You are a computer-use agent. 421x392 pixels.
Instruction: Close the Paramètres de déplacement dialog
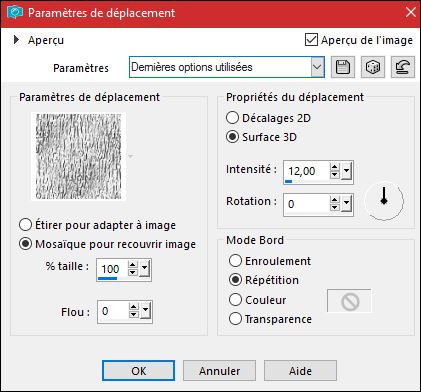click(411, 13)
